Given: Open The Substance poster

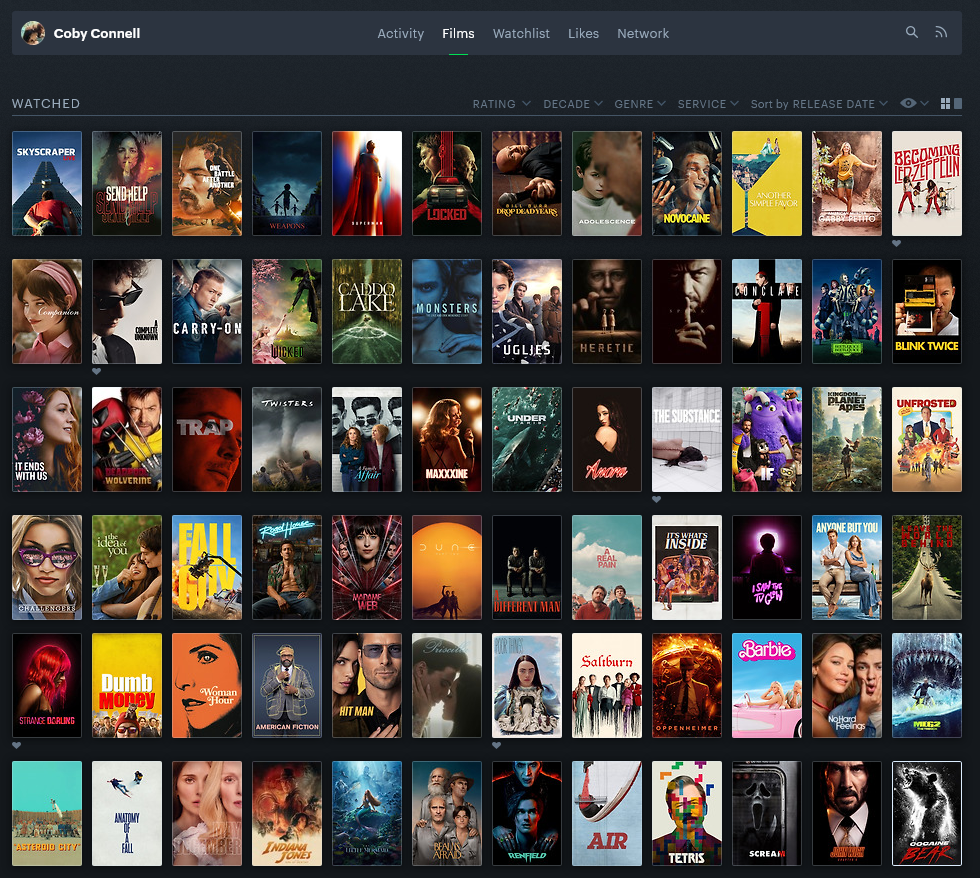Looking at the screenshot, I should click(x=687, y=439).
